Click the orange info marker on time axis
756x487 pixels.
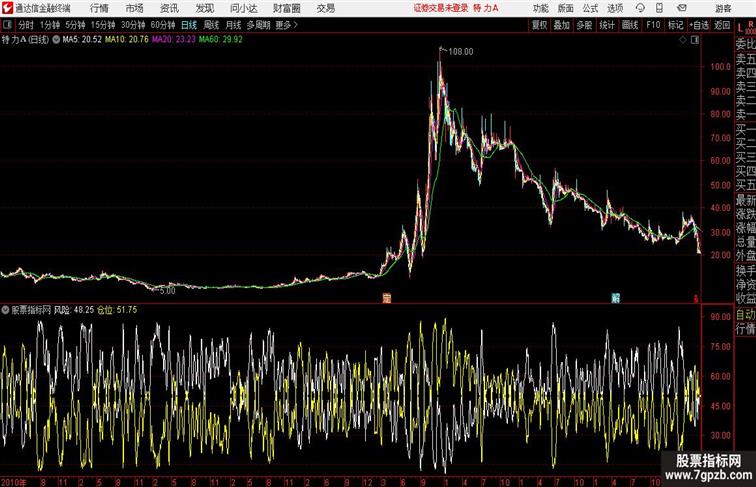pos(387,298)
